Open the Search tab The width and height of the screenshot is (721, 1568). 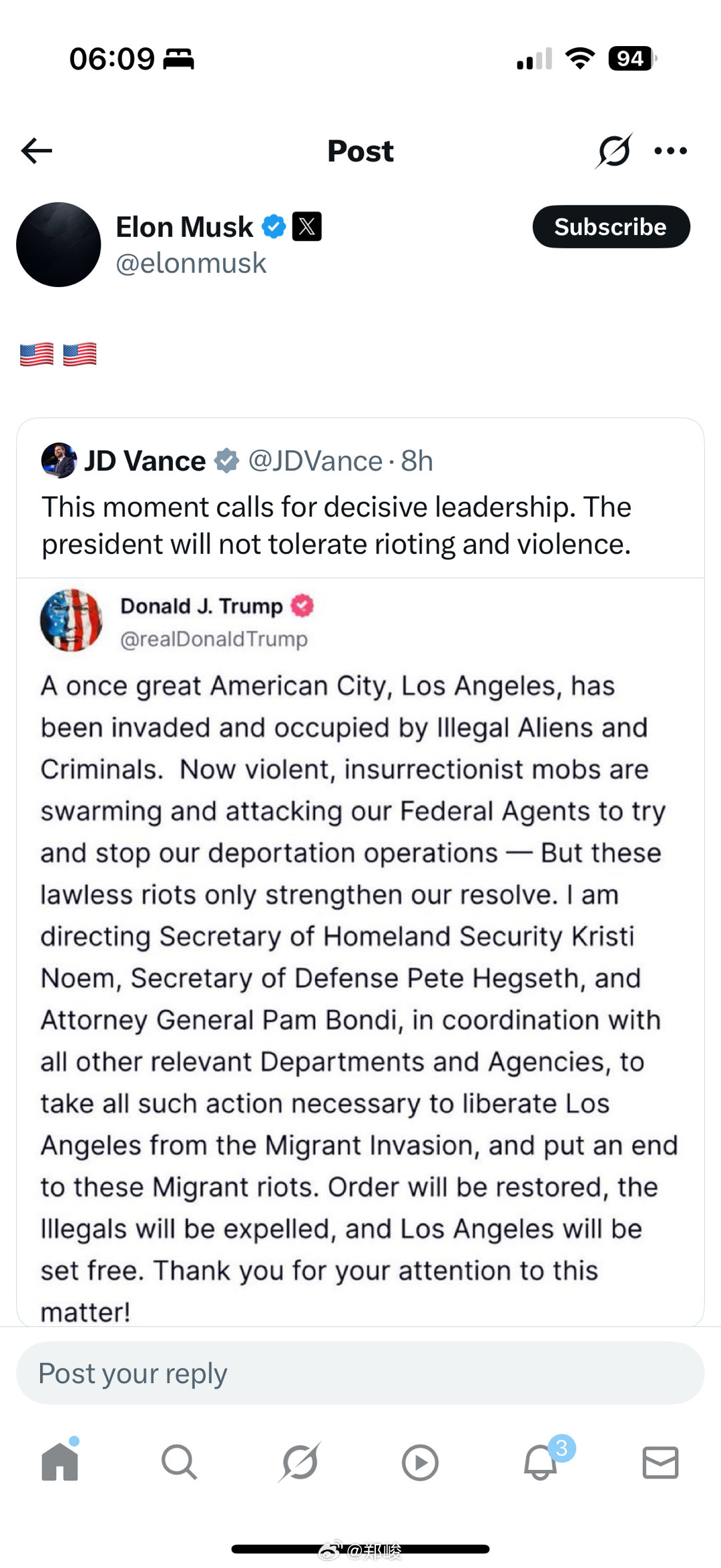point(179,1463)
